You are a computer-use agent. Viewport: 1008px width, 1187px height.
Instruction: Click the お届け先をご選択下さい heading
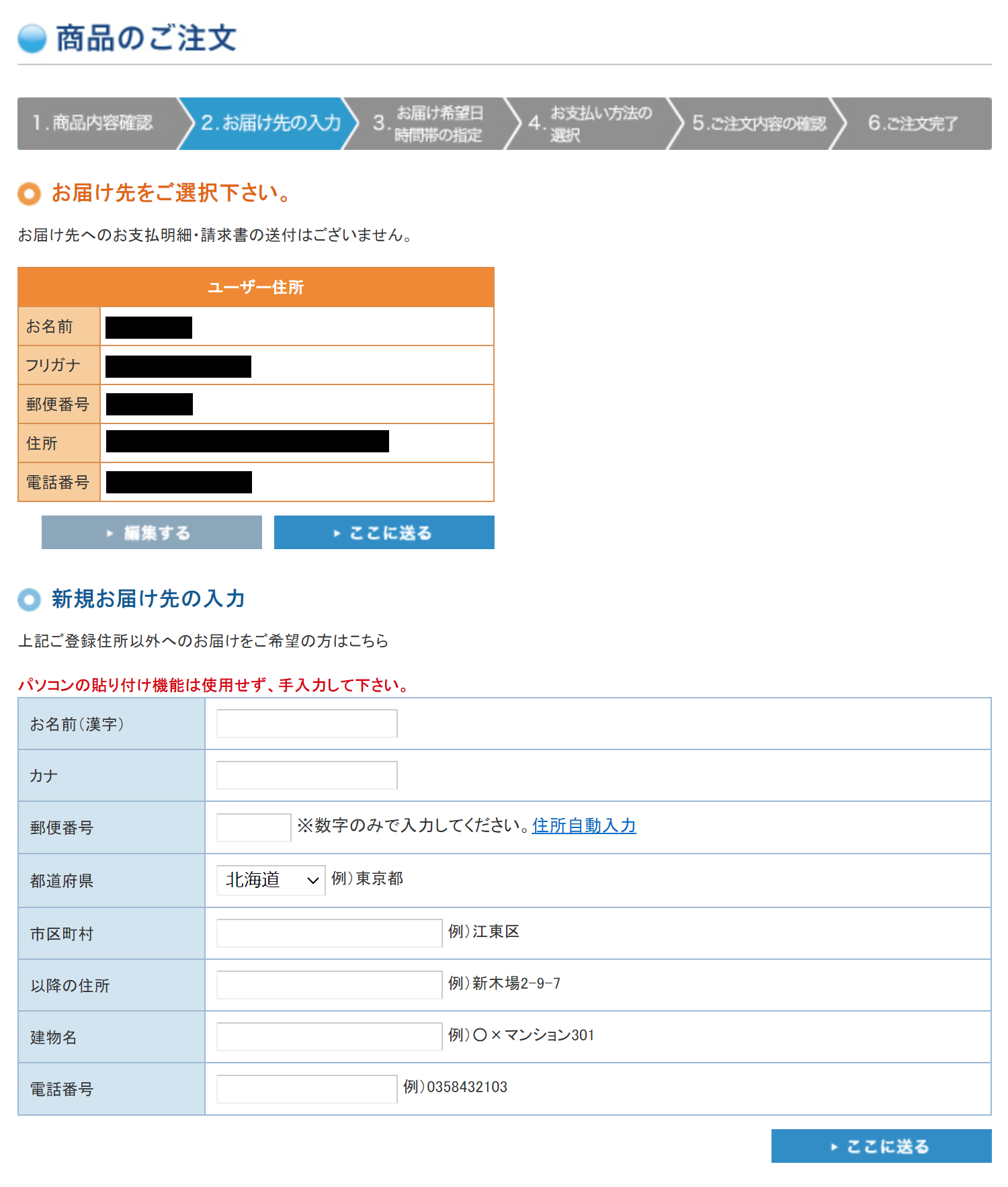point(172,193)
